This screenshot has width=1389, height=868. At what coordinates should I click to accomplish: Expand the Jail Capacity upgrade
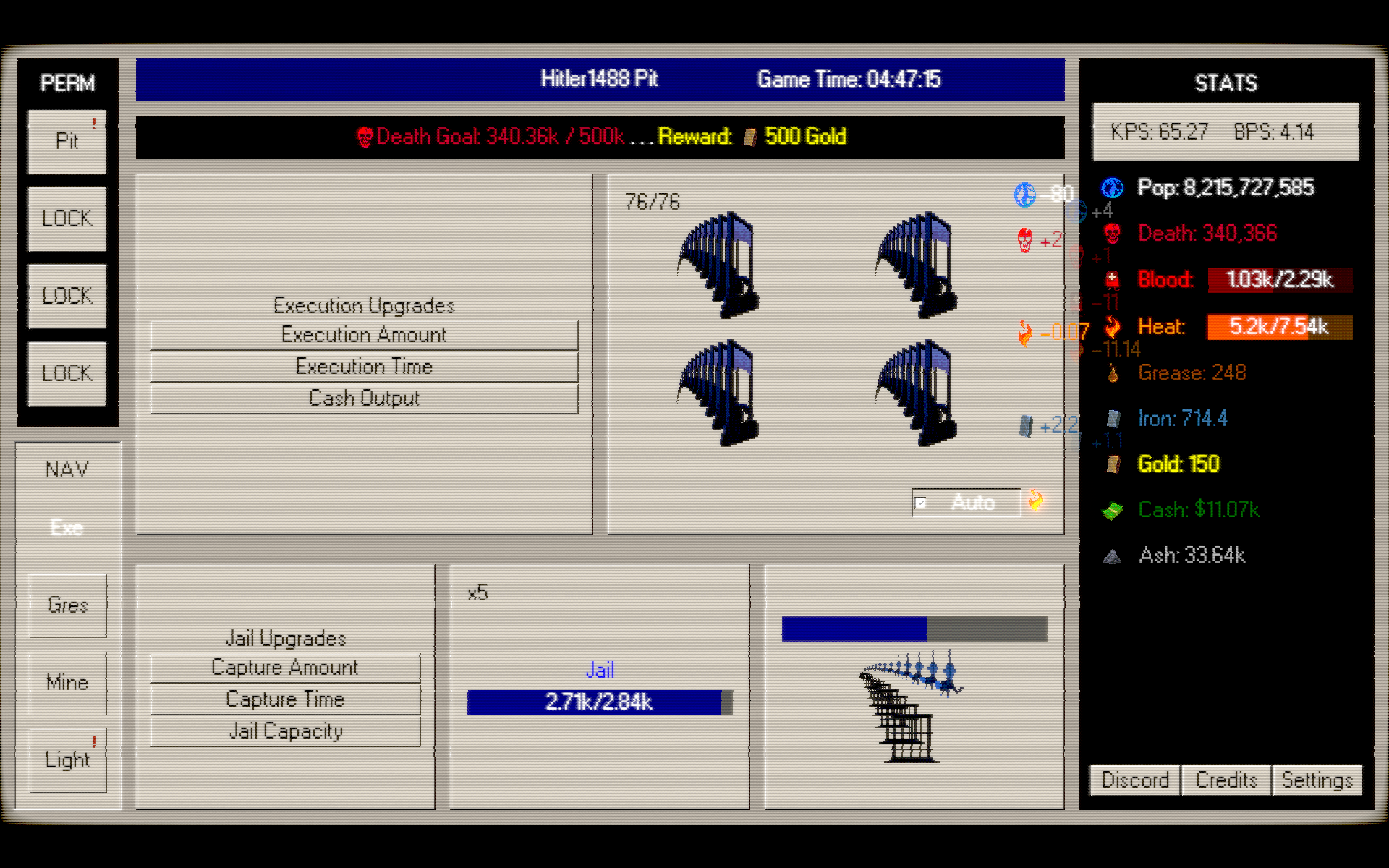(285, 731)
